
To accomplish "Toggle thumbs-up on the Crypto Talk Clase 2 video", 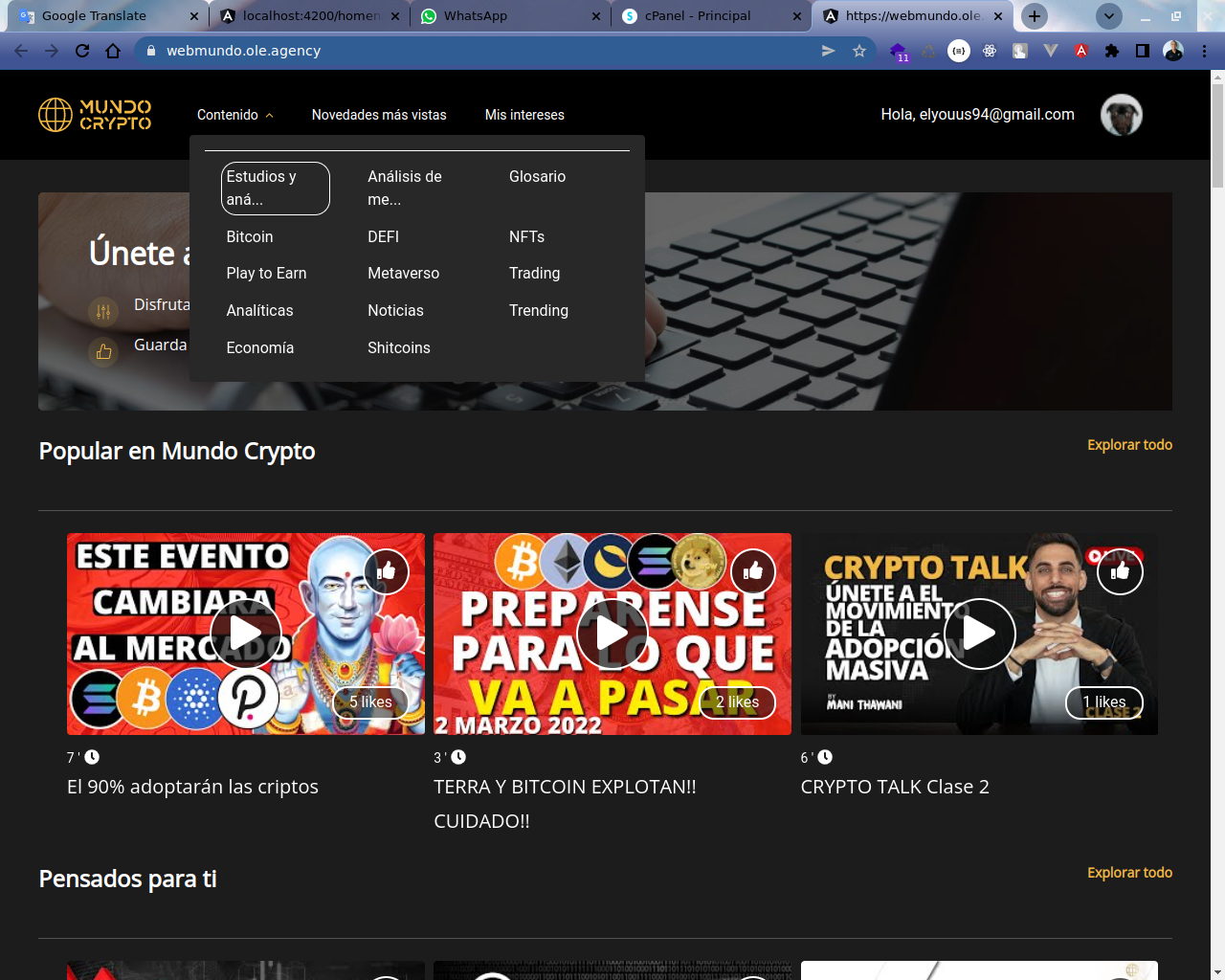I will (x=1120, y=572).
